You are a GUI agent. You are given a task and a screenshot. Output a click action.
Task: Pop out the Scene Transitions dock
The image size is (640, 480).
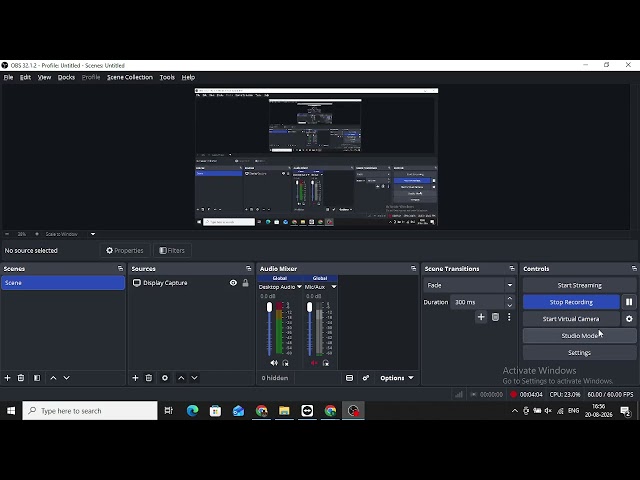coord(512,269)
